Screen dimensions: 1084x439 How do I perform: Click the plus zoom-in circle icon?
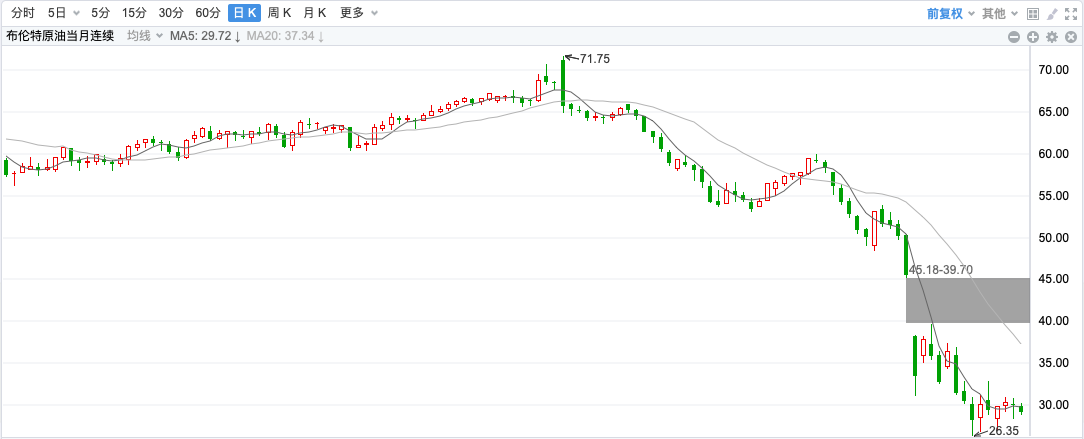tap(1033, 37)
